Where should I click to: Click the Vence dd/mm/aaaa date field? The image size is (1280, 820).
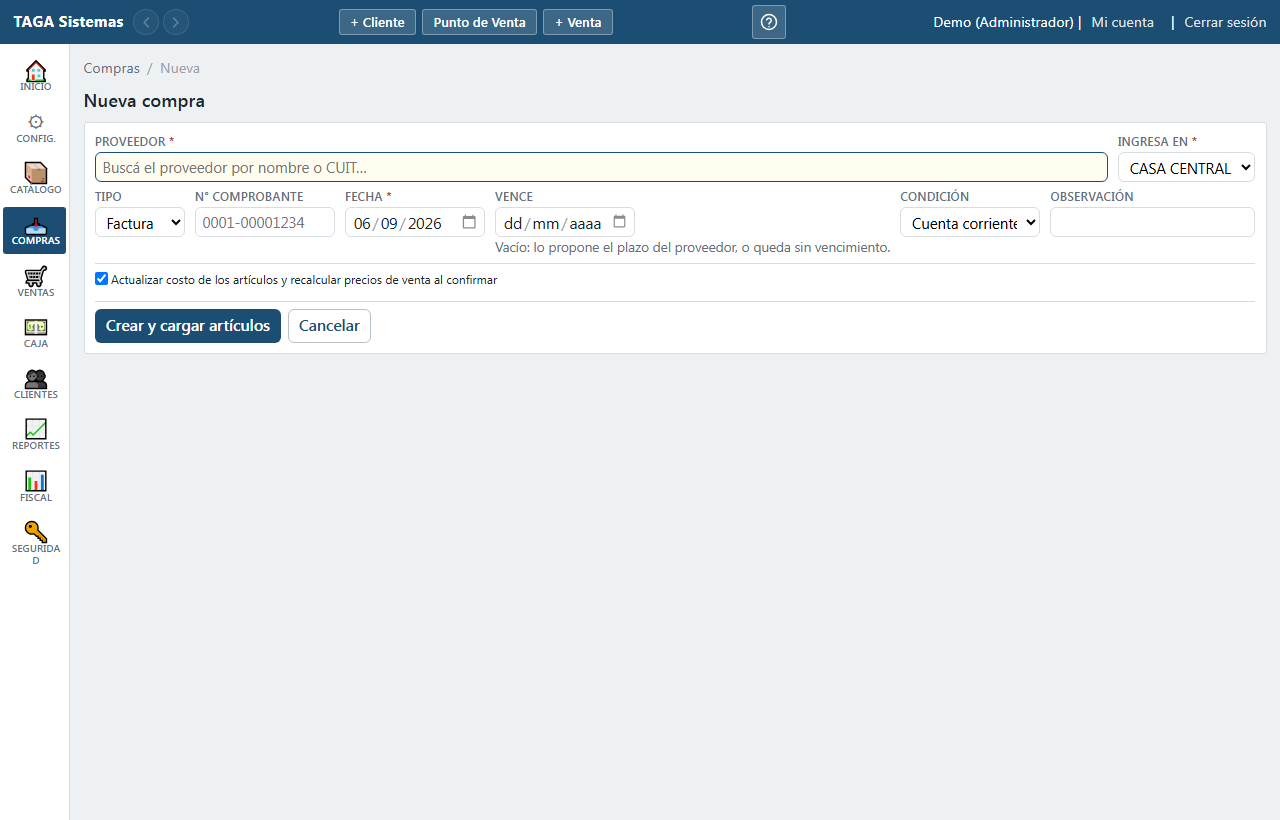coord(565,222)
